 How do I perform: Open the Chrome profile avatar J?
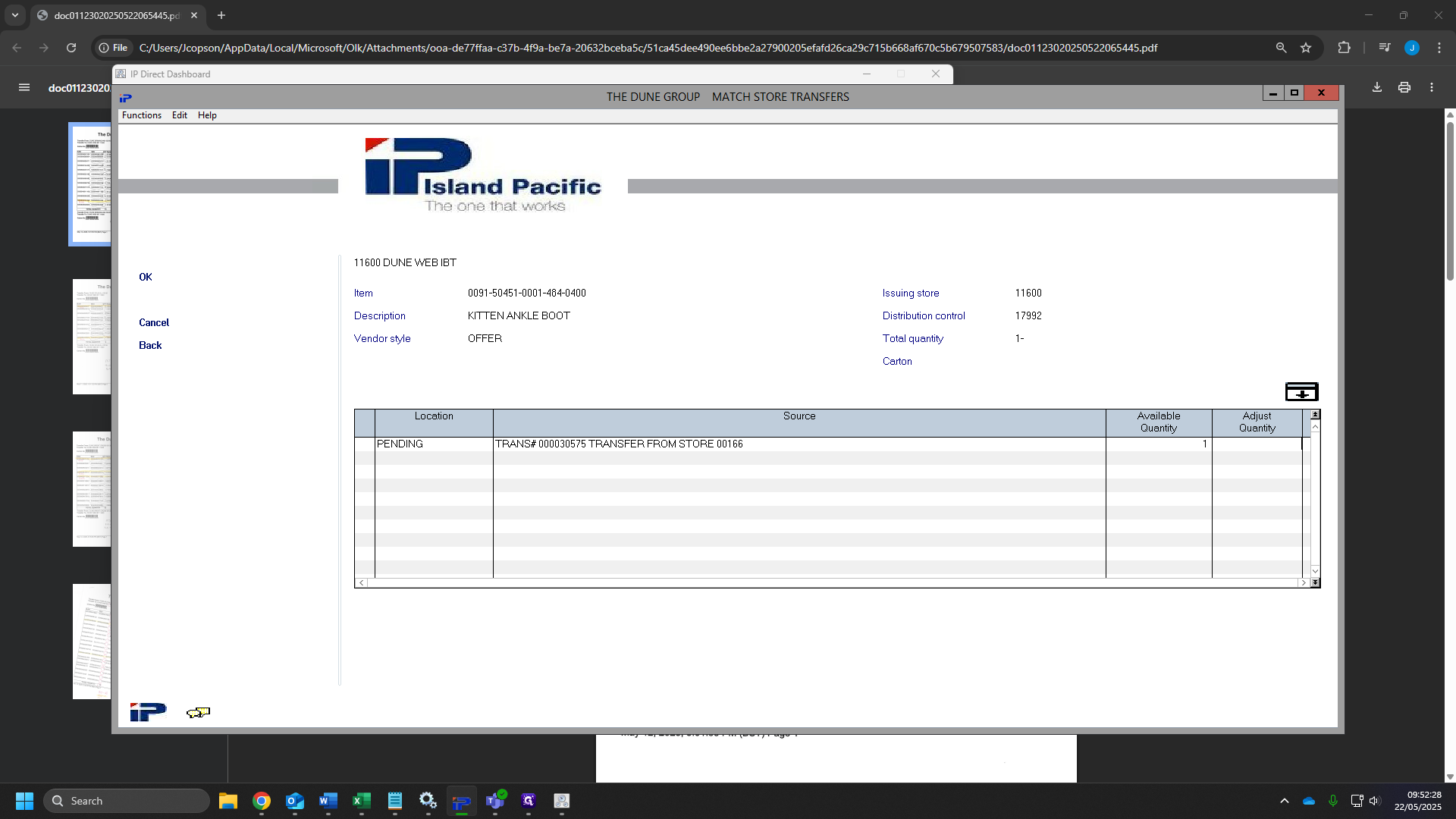pos(1412,48)
